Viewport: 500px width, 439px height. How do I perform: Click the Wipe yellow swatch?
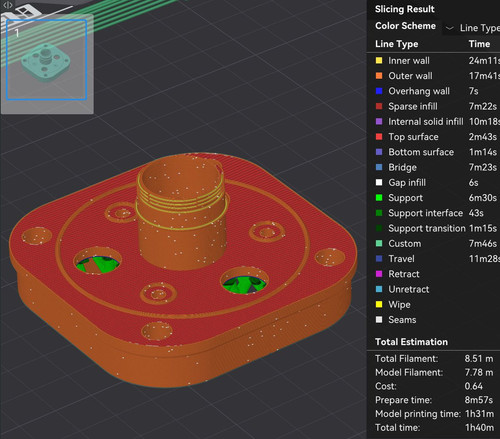tap(379, 304)
